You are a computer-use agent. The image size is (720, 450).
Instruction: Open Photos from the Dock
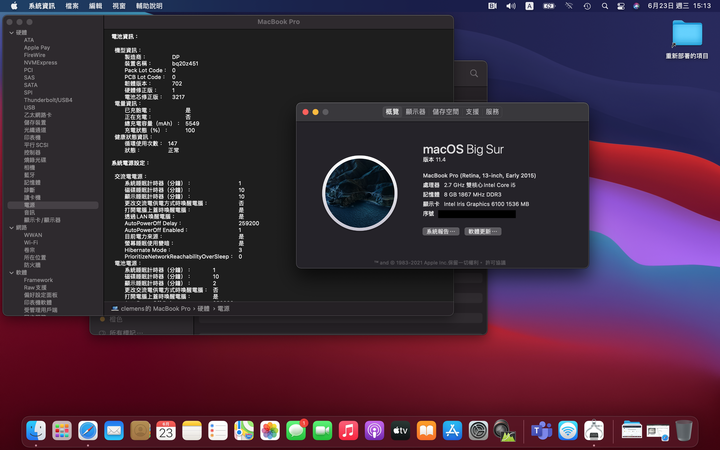pyautogui.click(x=270, y=430)
